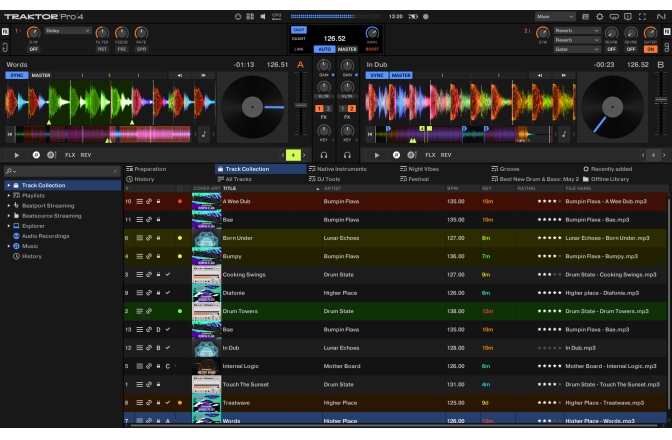This screenshot has width=672, height=440.
Task: Click the A Wee Dub cover art thumbnail
Action: [x=207, y=201]
